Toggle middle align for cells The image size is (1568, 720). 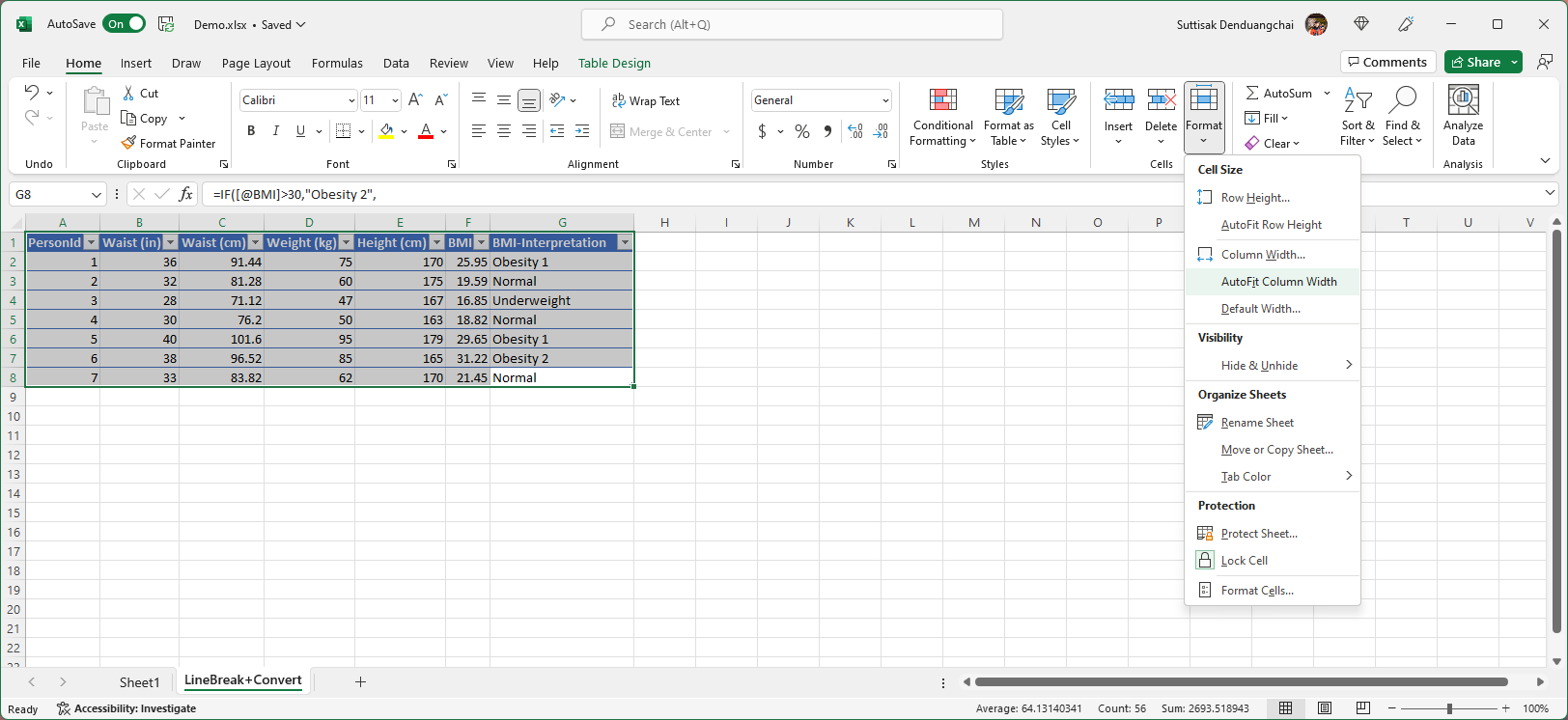[504, 99]
